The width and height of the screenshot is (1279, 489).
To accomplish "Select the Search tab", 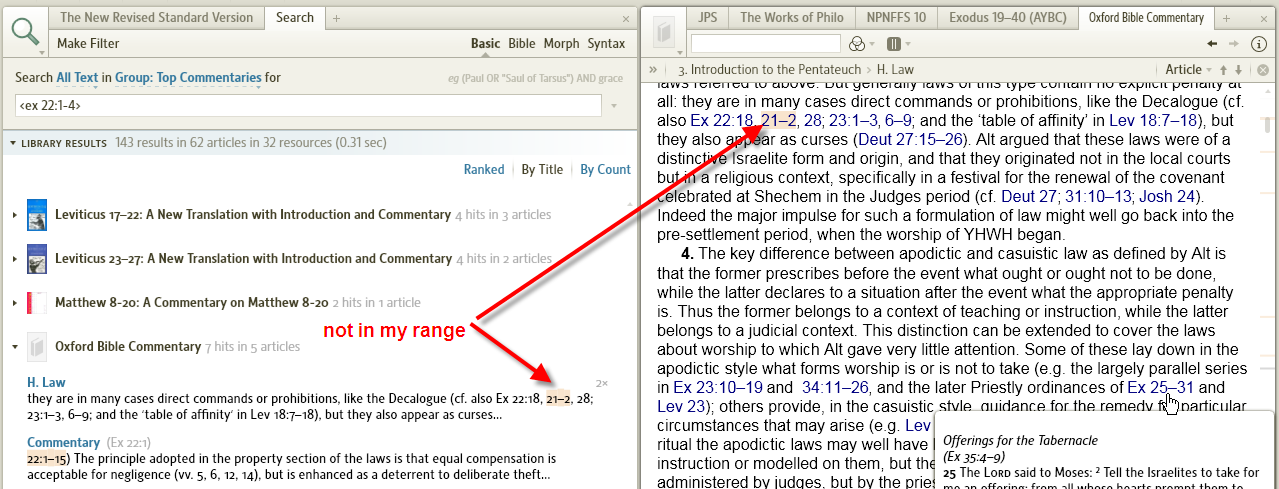I will (x=295, y=18).
